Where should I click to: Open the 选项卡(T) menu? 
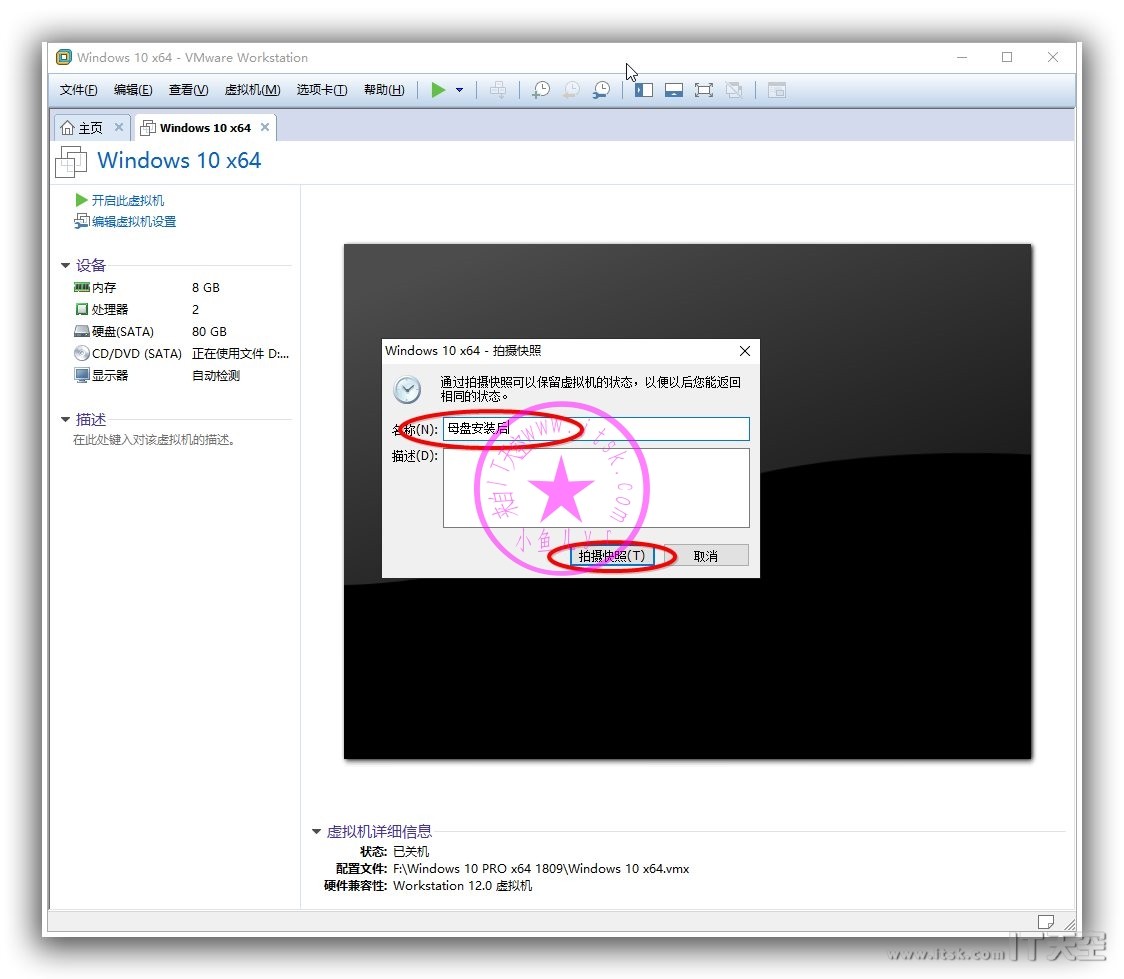click(322, 90)
